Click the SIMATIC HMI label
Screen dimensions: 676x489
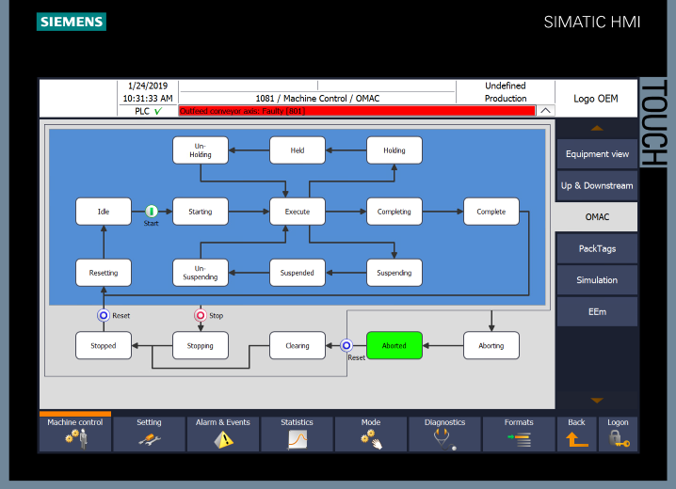click(x=592, y=22)
